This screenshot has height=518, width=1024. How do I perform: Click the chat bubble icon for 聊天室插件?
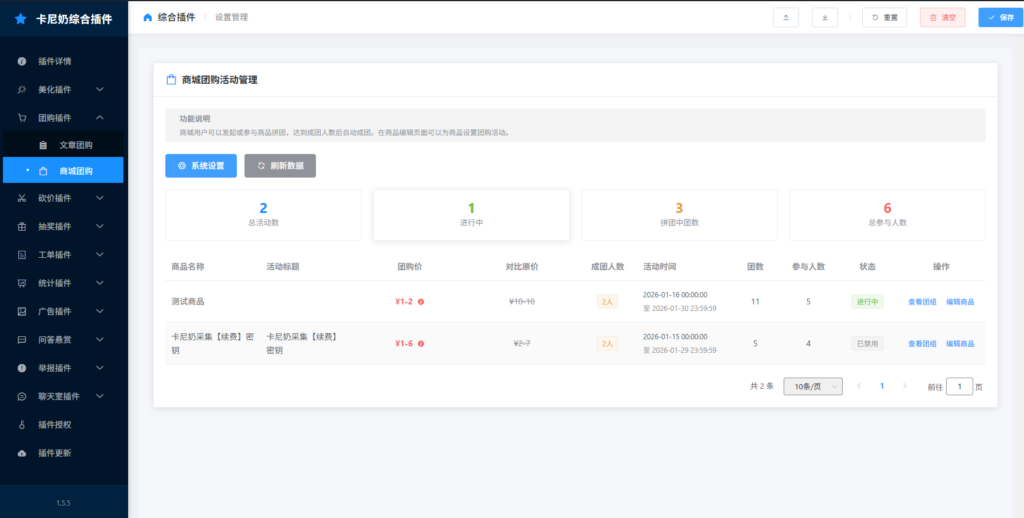click(22, 397)
